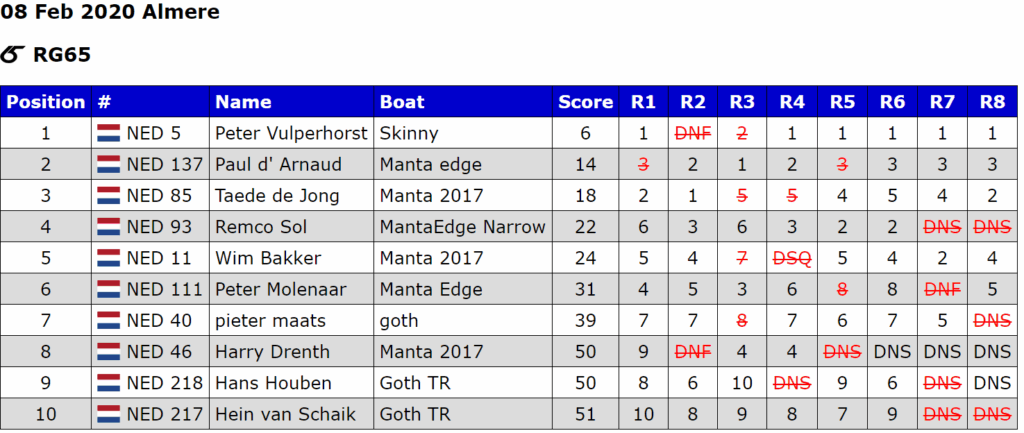The height and width of the screenshot is (433, 1024).
Task: Click the flag in Hein van Schaik's row
Action: coord(108,415)
